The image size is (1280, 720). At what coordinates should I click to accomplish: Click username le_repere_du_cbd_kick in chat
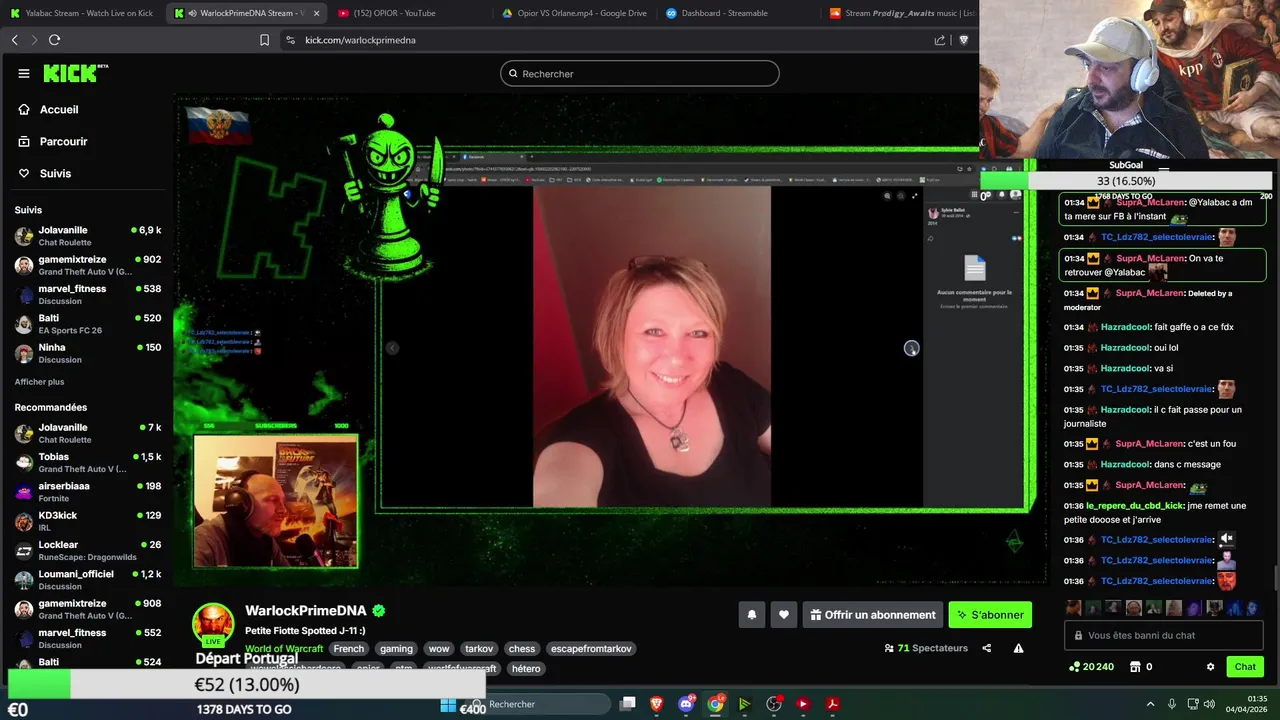1134,506
